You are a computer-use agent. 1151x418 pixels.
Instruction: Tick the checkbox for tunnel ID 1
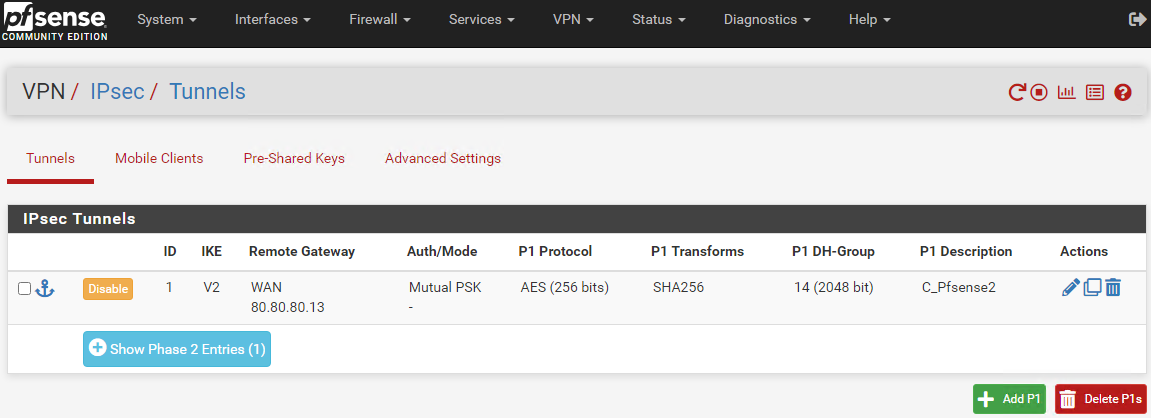pos(24,289)
